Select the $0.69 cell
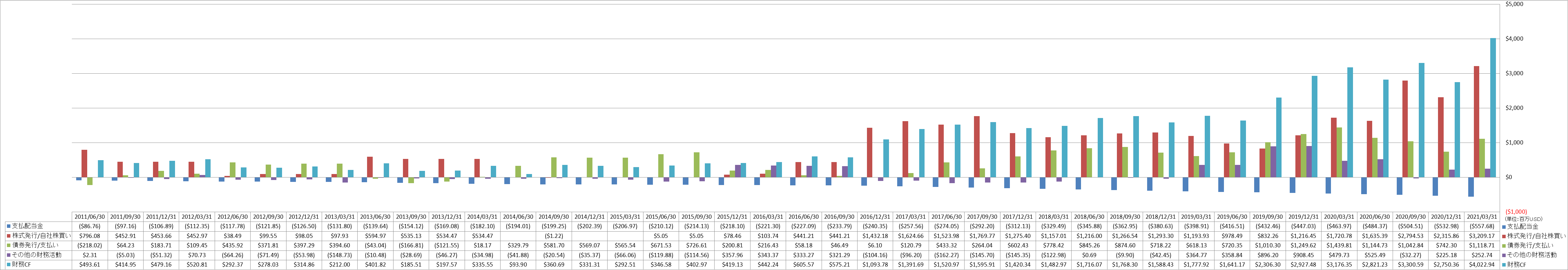 (1089, 255)
